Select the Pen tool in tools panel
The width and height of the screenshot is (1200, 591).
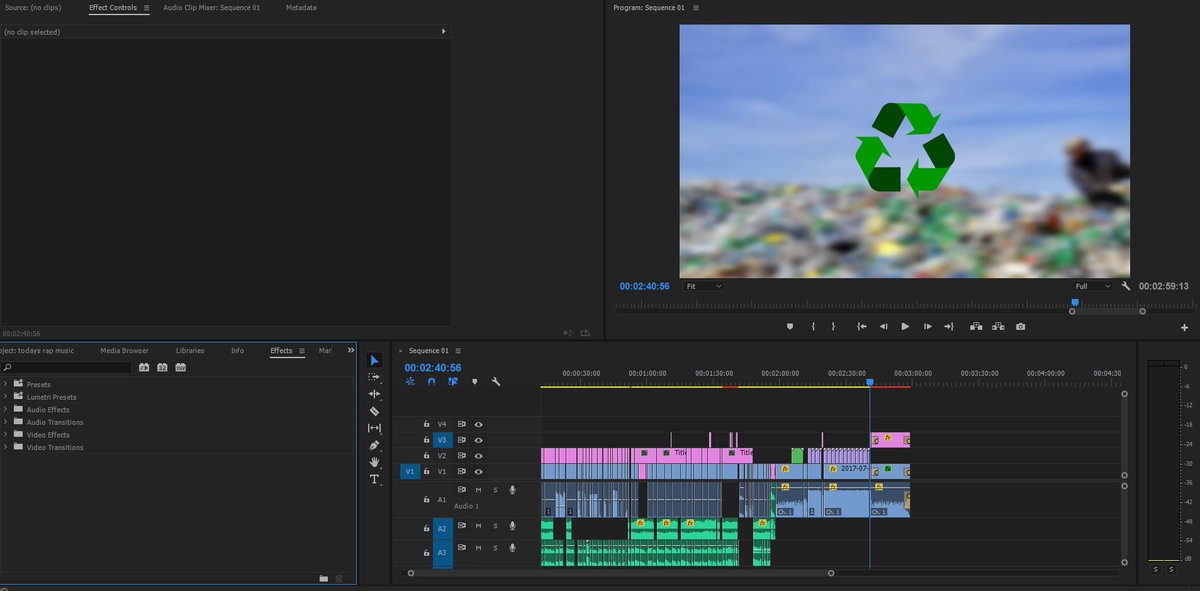(374, 445)
